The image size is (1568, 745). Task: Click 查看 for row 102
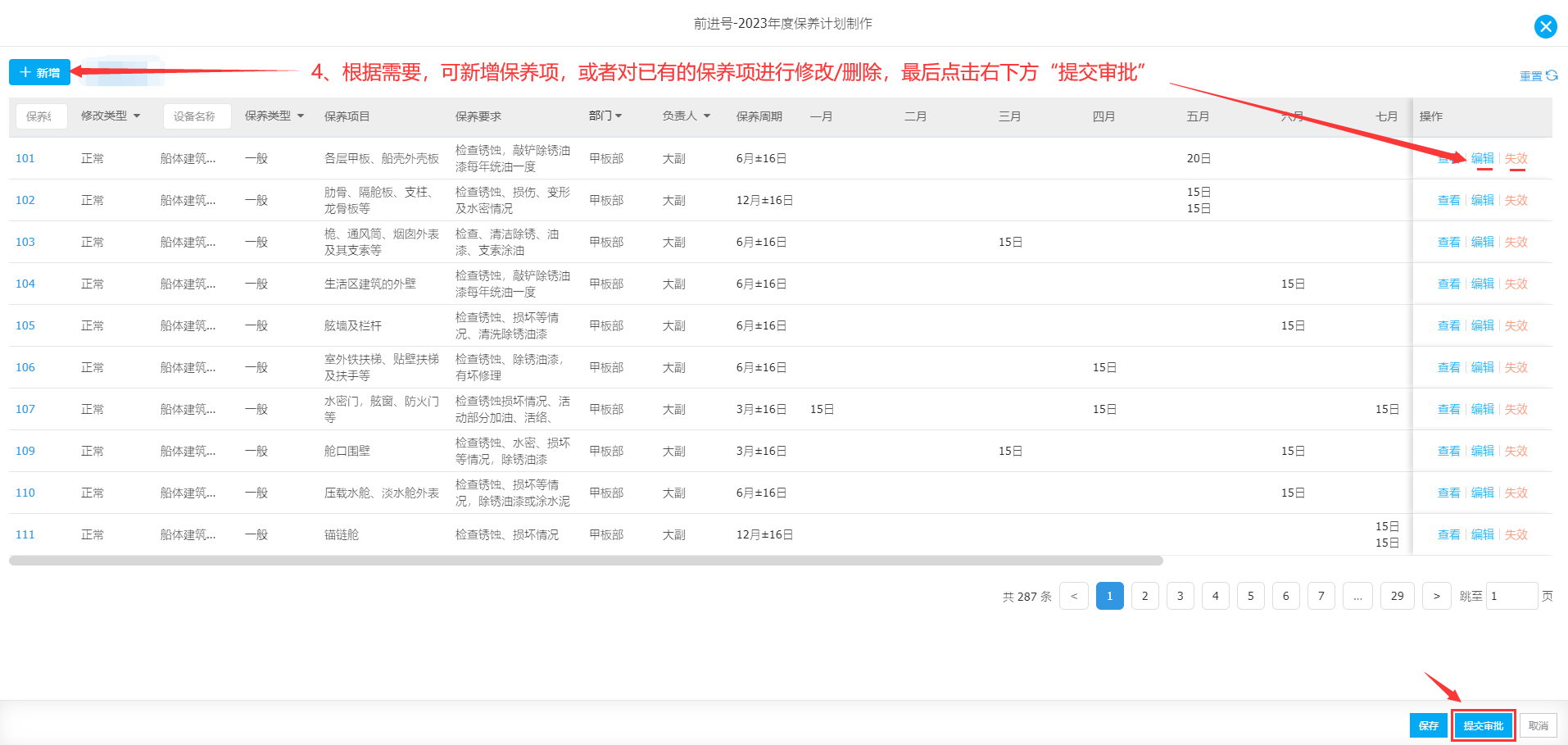1449,200
